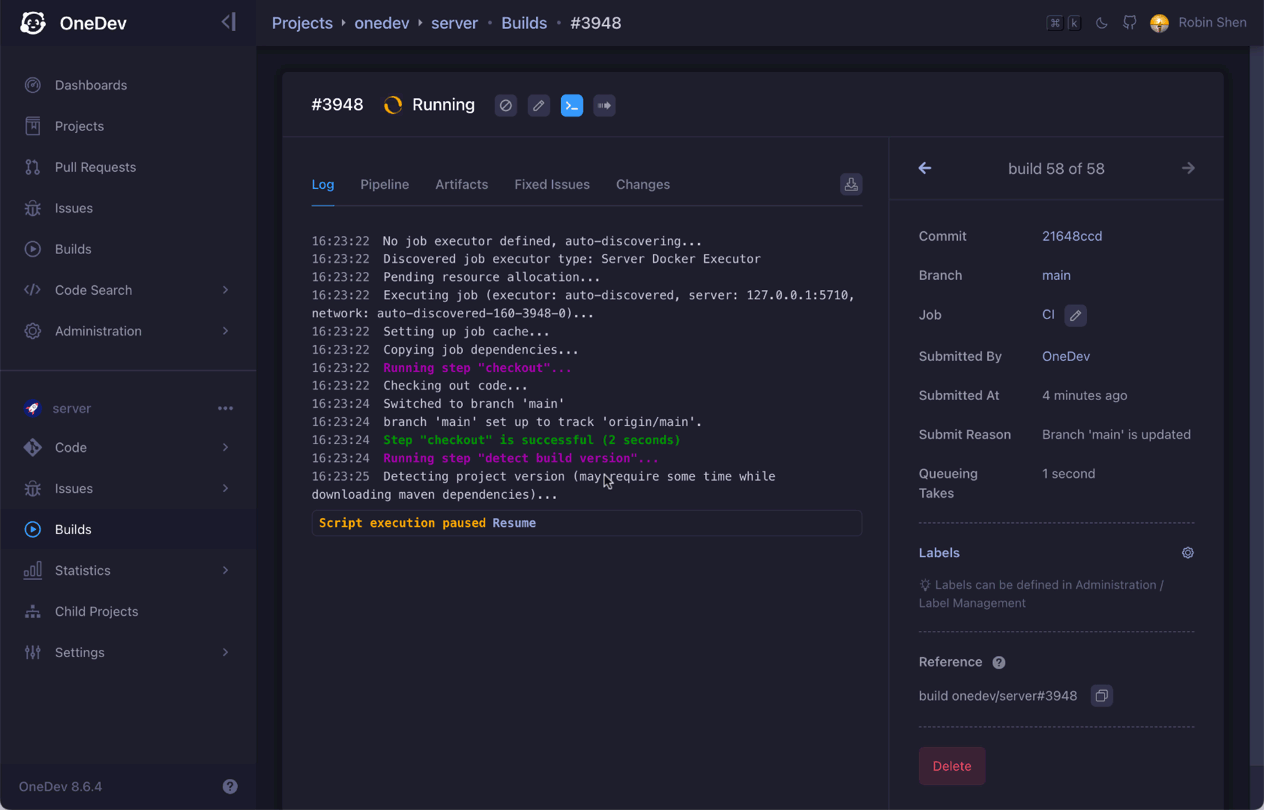Delete build #3948

click(x=951, y=765)
